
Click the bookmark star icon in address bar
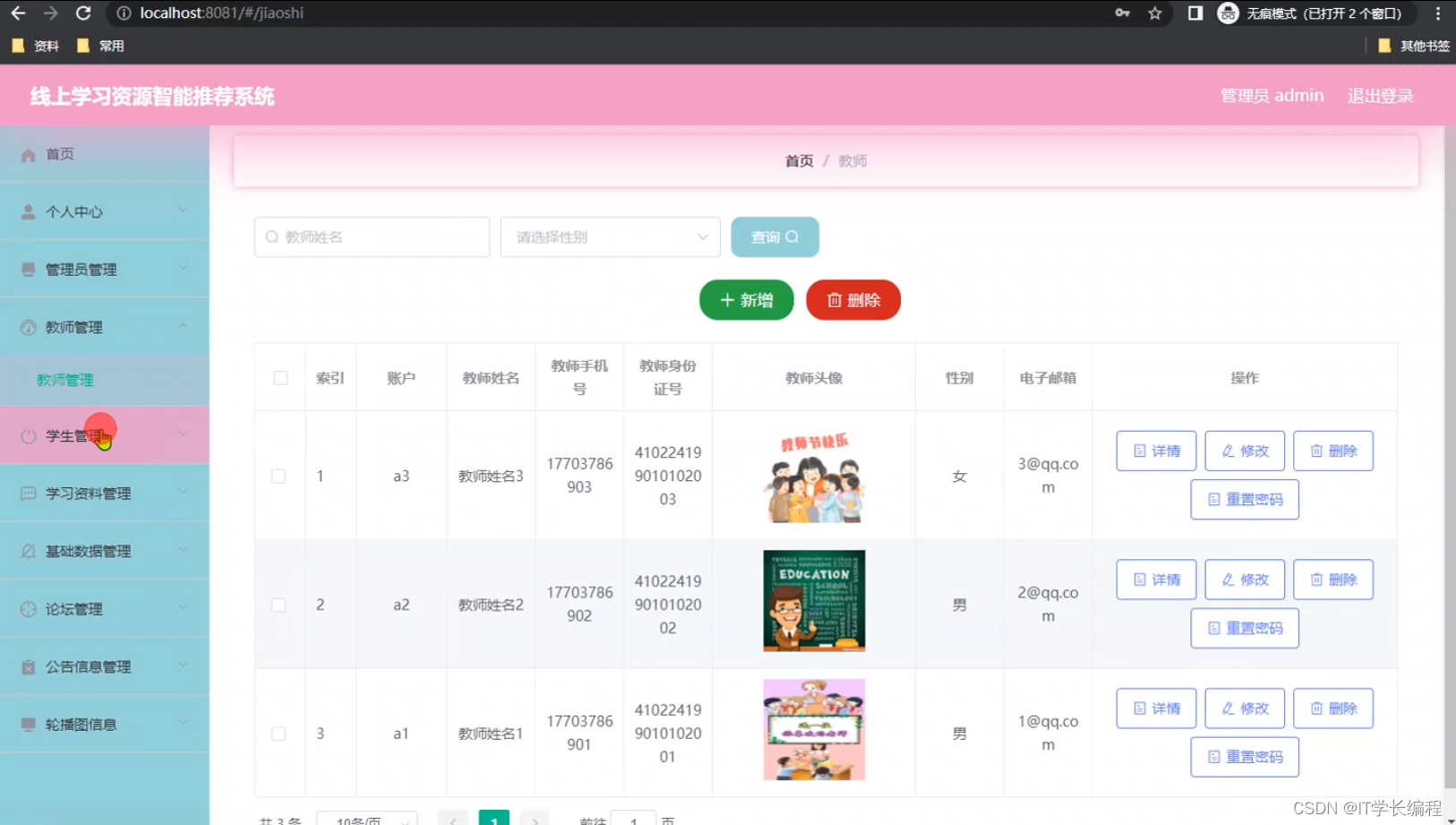(x=1155, y=13)
